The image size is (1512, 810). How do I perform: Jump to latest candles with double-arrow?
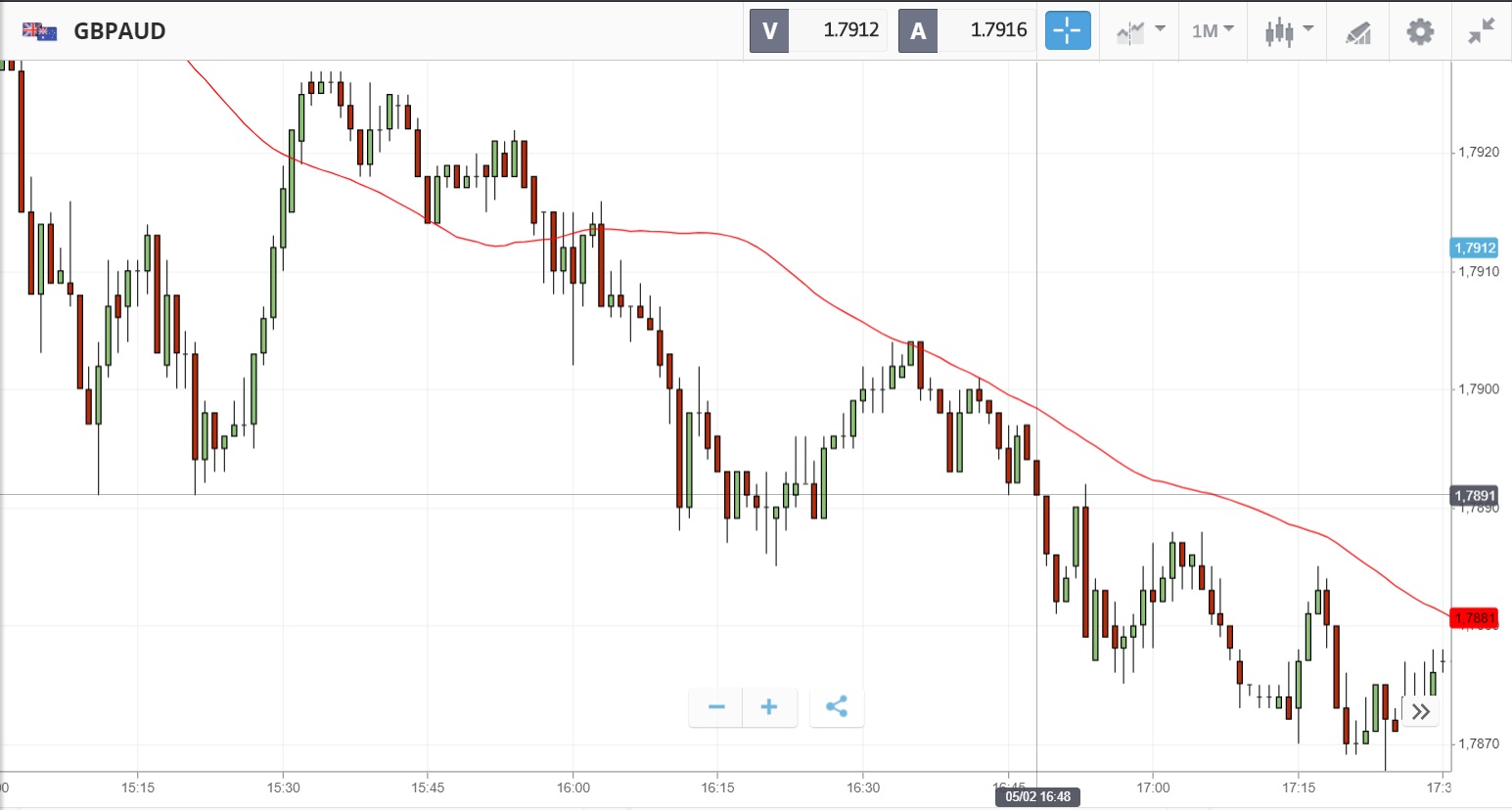1421,711
